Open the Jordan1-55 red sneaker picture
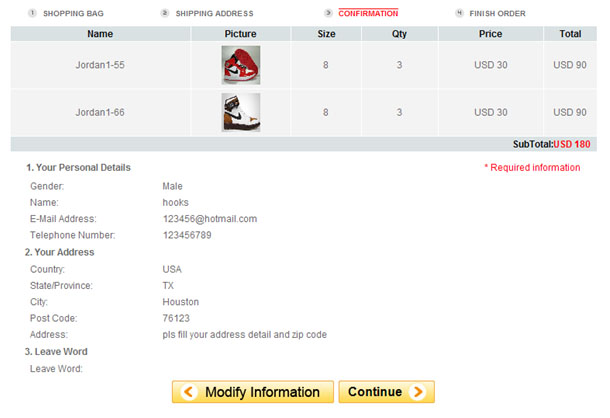Image resolution: width=610 pixels, height=418 pixels. [x=240, y=65]
